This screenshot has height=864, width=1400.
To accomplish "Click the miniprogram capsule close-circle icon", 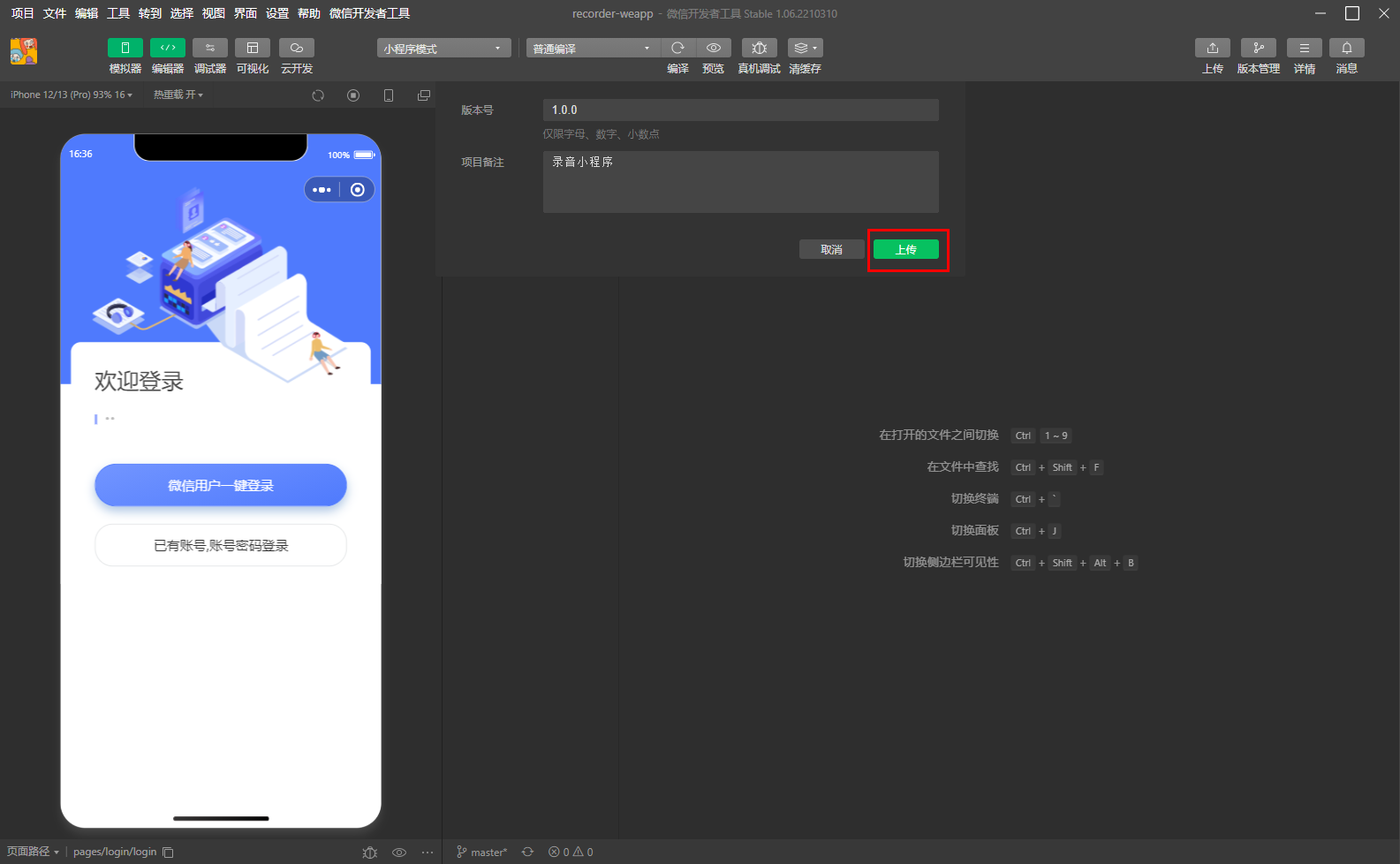I will (x=358, y=190).
